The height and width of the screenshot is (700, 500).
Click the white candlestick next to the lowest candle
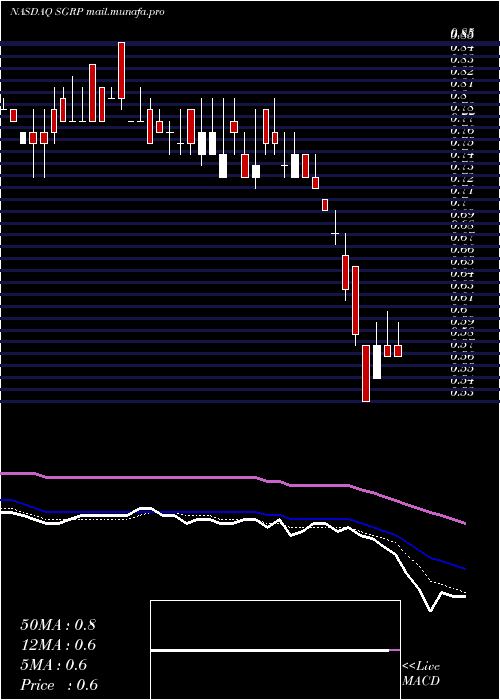pos(377,362)
